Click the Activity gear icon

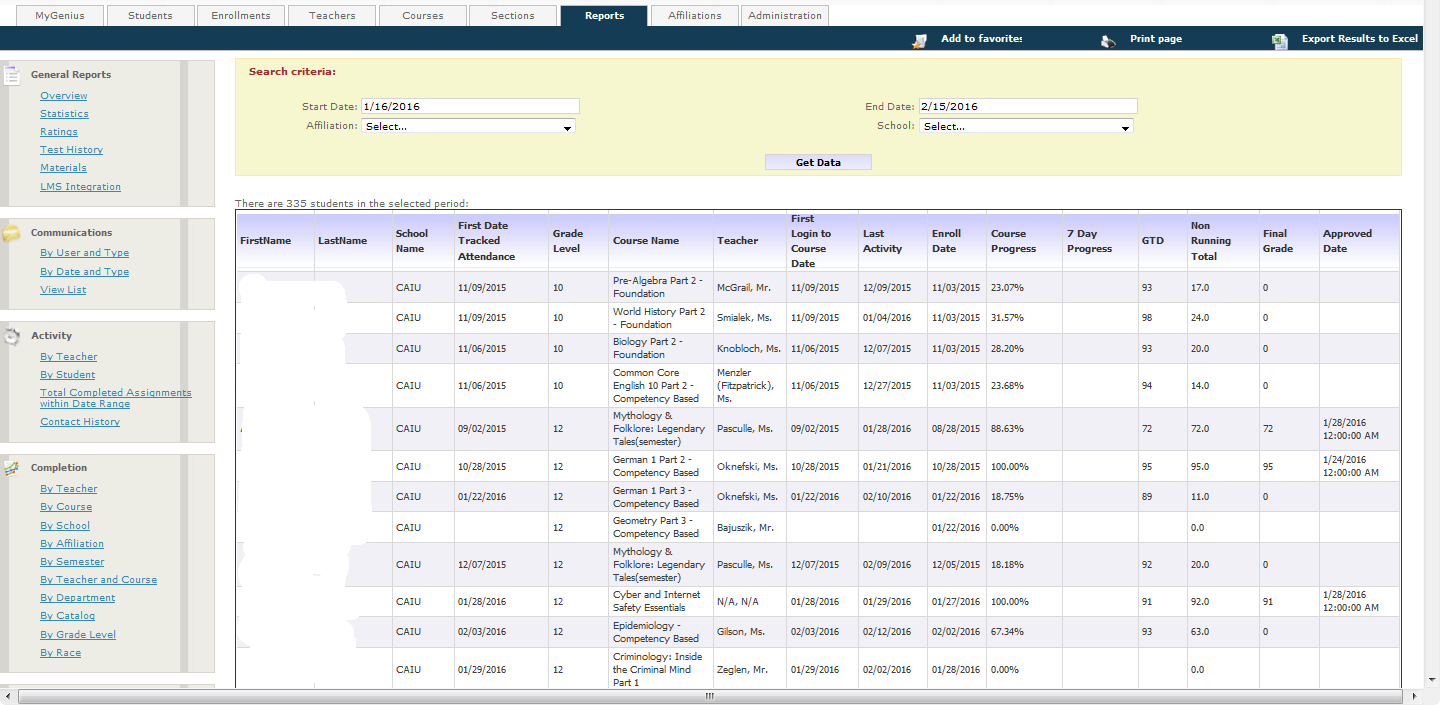tap(12, 335)
